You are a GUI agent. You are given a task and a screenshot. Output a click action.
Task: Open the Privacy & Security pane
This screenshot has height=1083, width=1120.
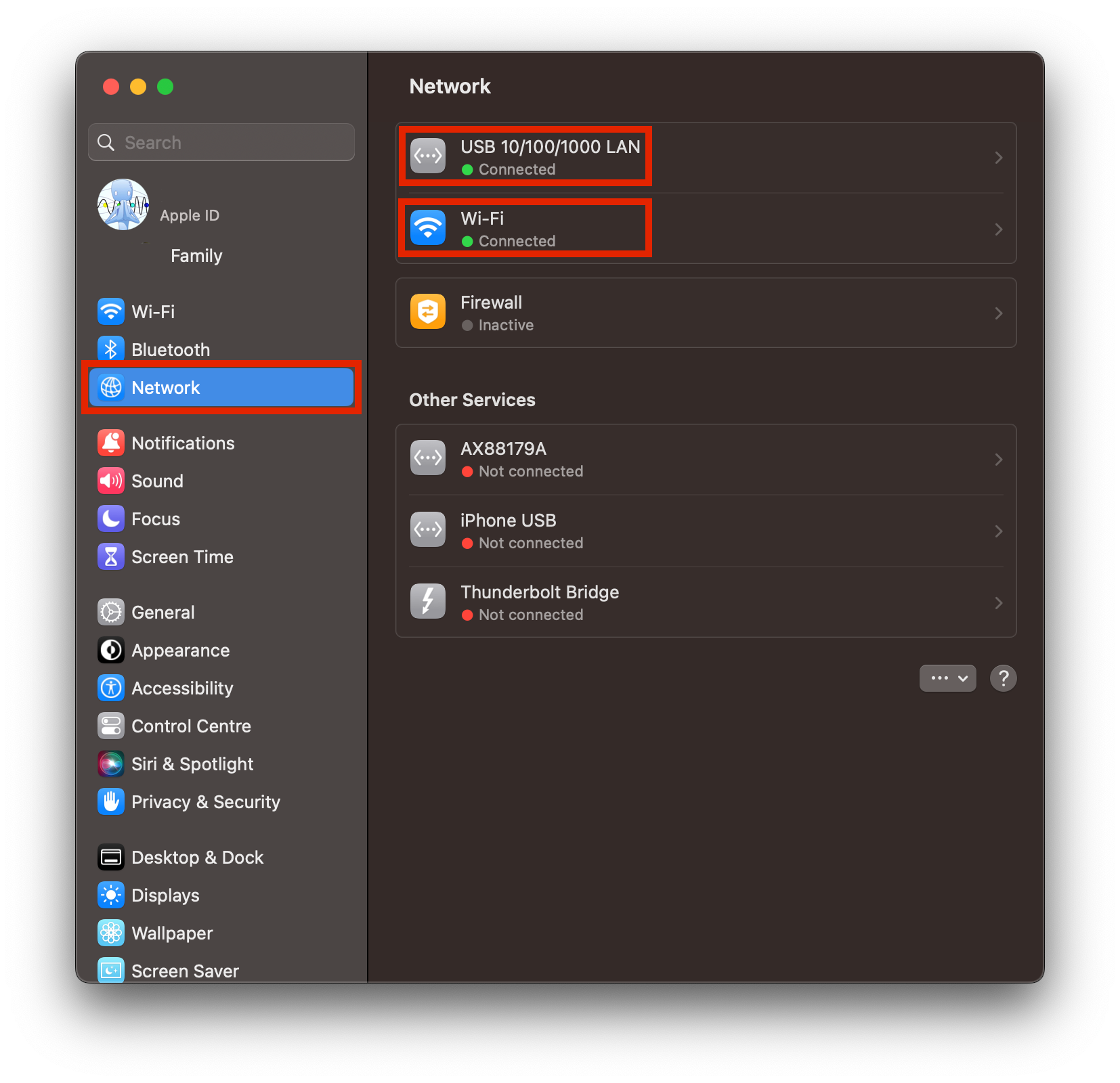click(205, 802)
